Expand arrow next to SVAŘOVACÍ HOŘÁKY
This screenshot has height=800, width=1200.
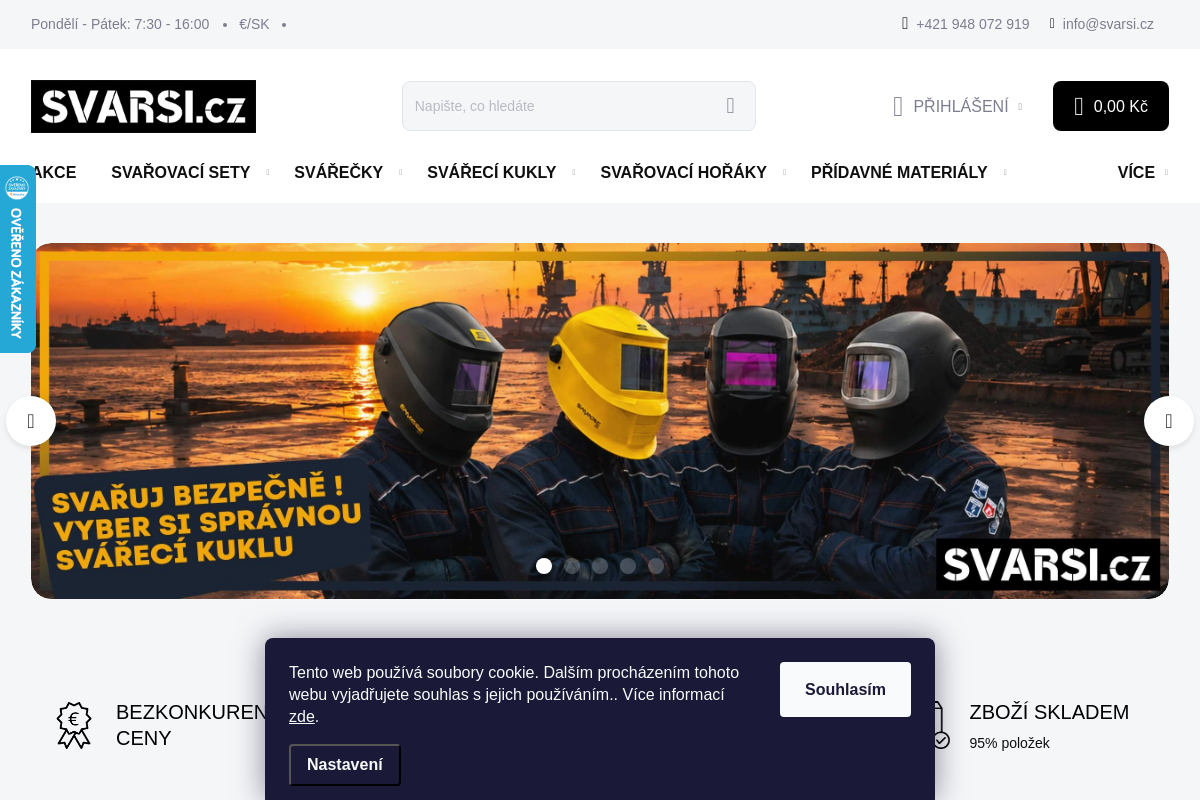pos(785,172)
